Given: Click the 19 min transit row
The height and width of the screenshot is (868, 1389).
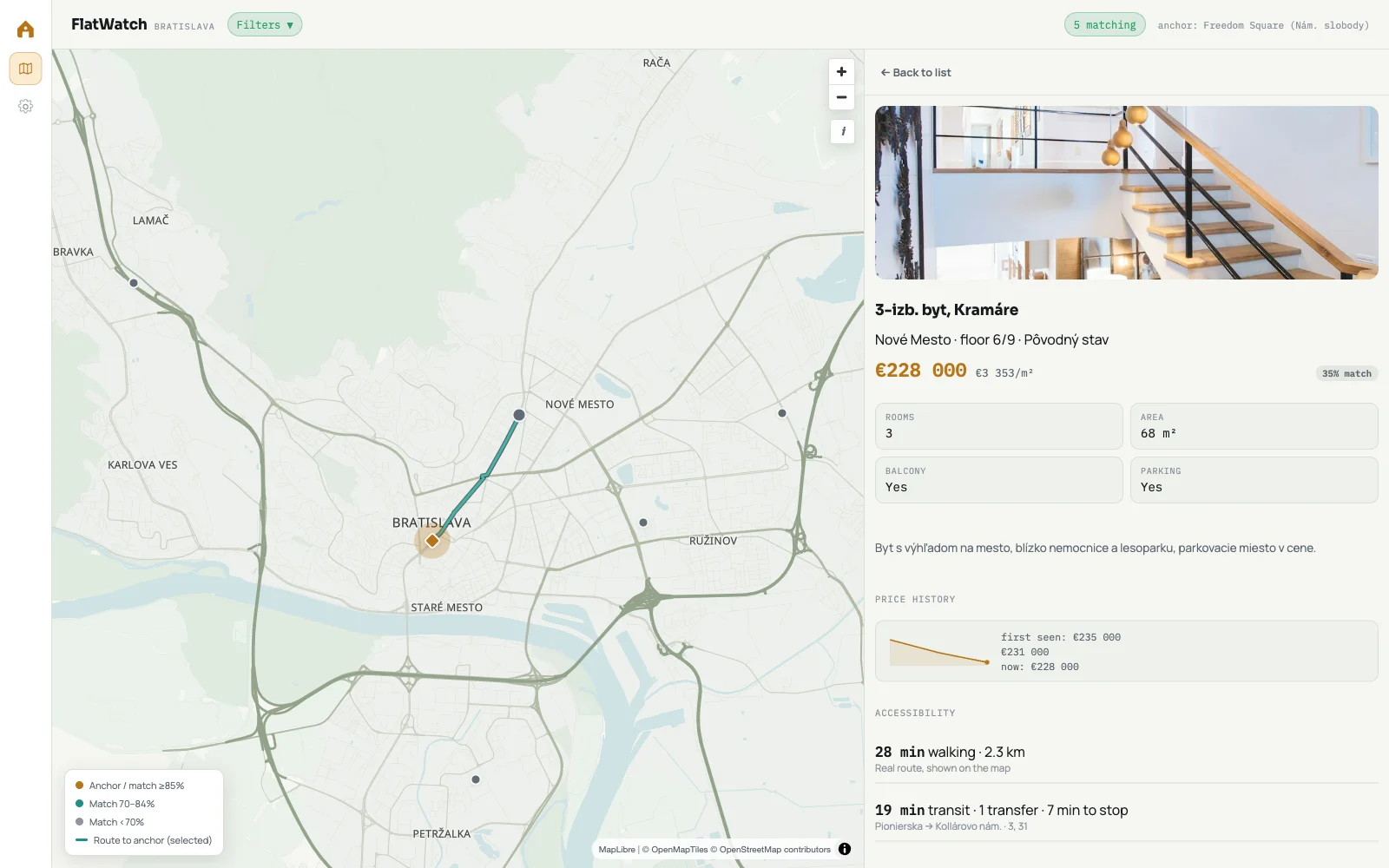Looking at the screenshot, I should [1126, 817].
